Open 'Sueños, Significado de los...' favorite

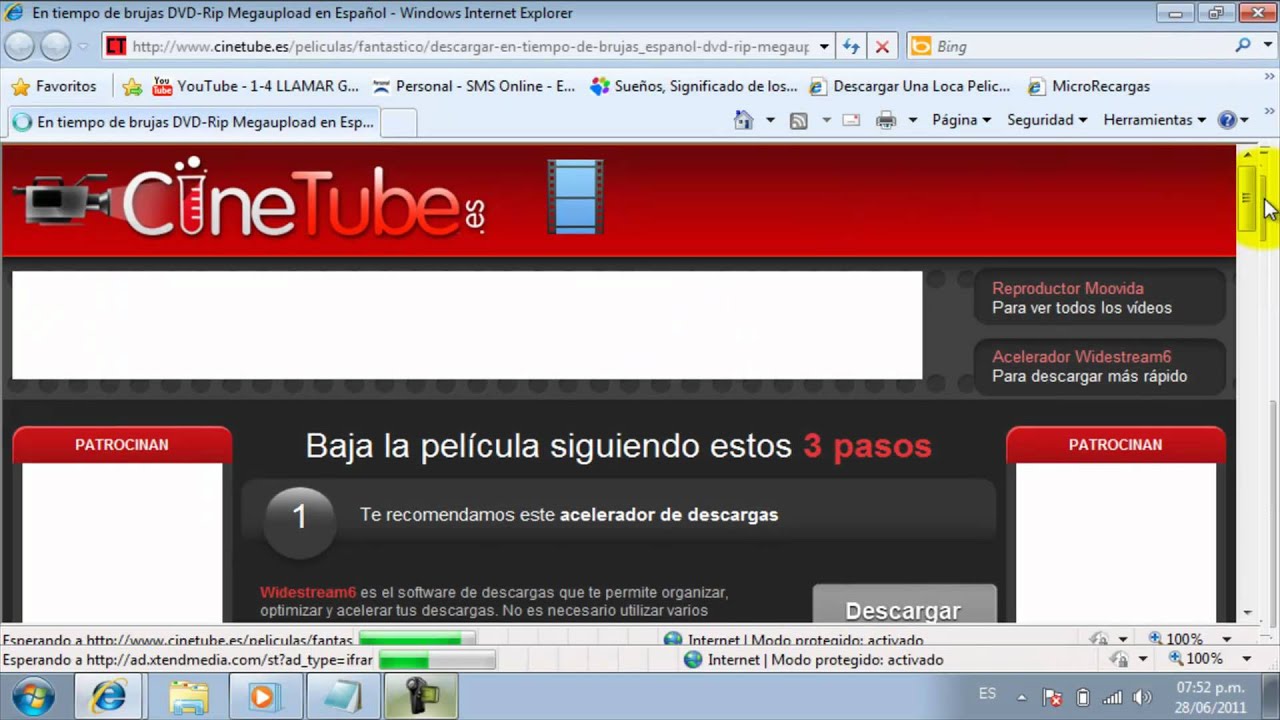coord(694,87)
